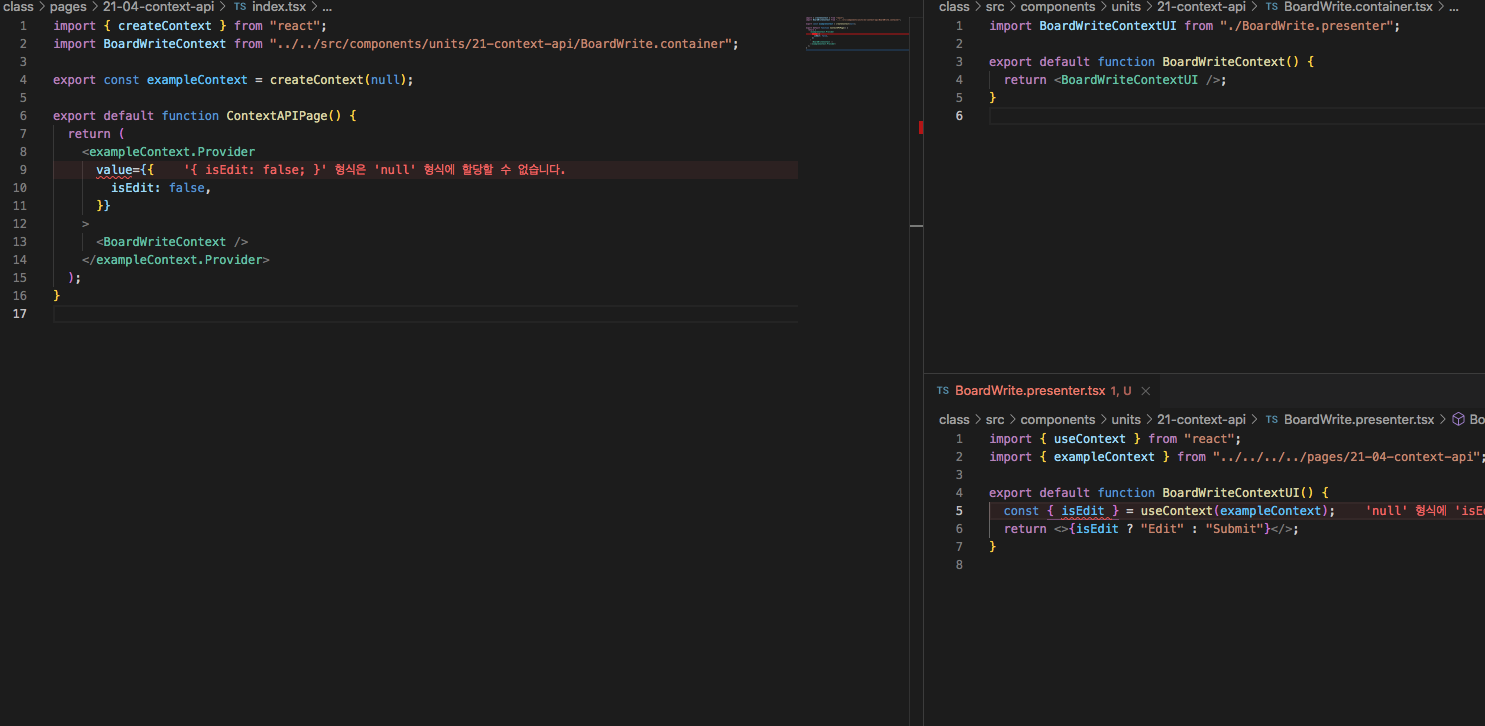Open the 'src' breadcrumb in container pane

(x=994, y=7)
